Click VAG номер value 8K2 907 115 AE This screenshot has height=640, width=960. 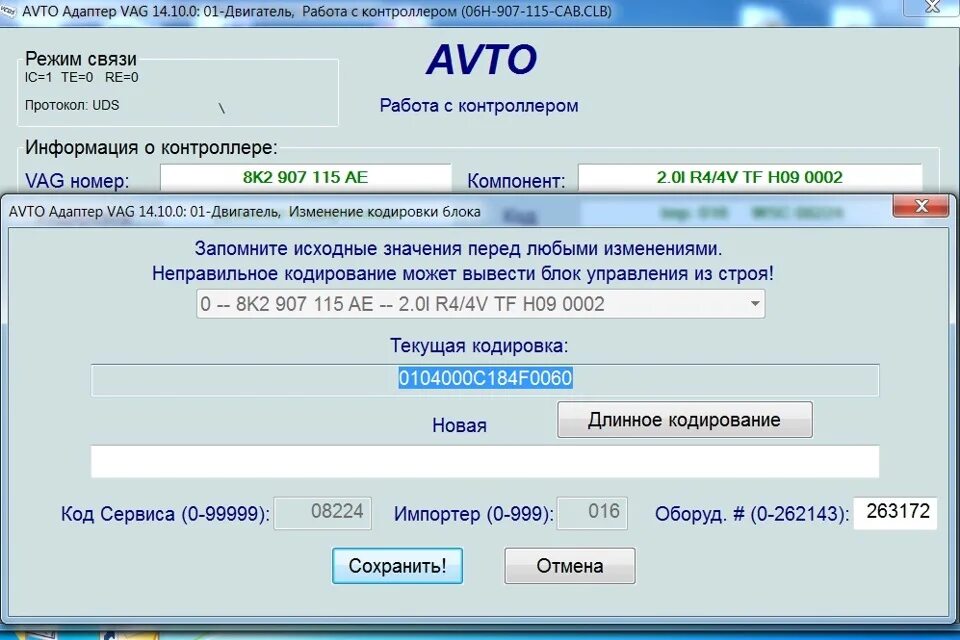(x=306, y=178)
